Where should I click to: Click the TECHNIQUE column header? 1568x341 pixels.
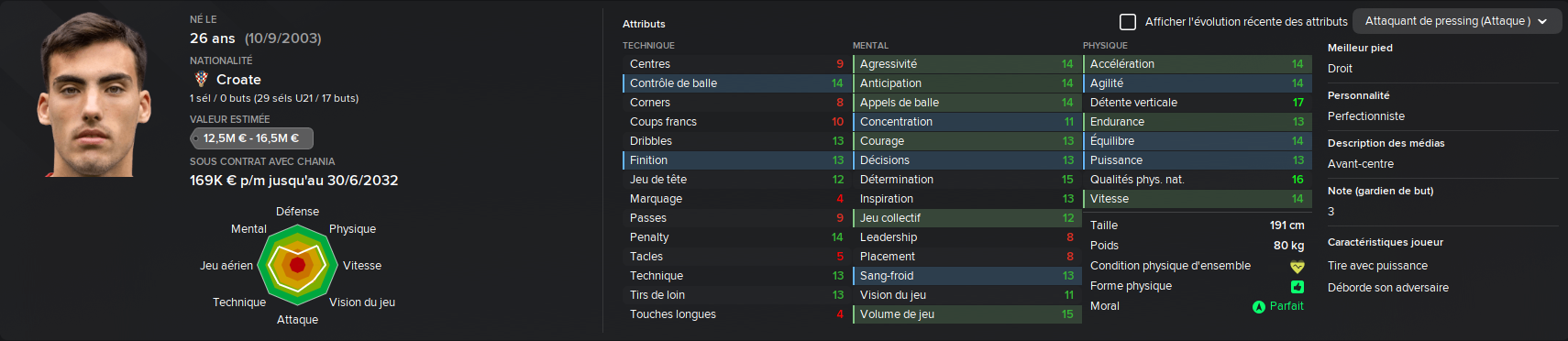coord(648,46)
